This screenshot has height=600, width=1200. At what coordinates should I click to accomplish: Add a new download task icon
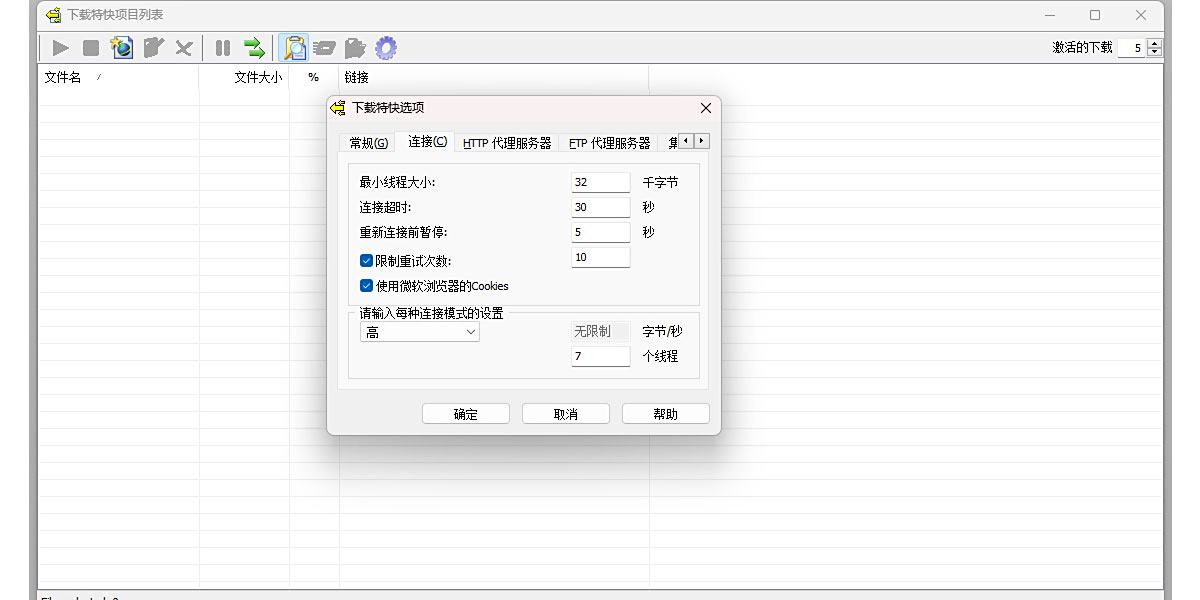122,47
